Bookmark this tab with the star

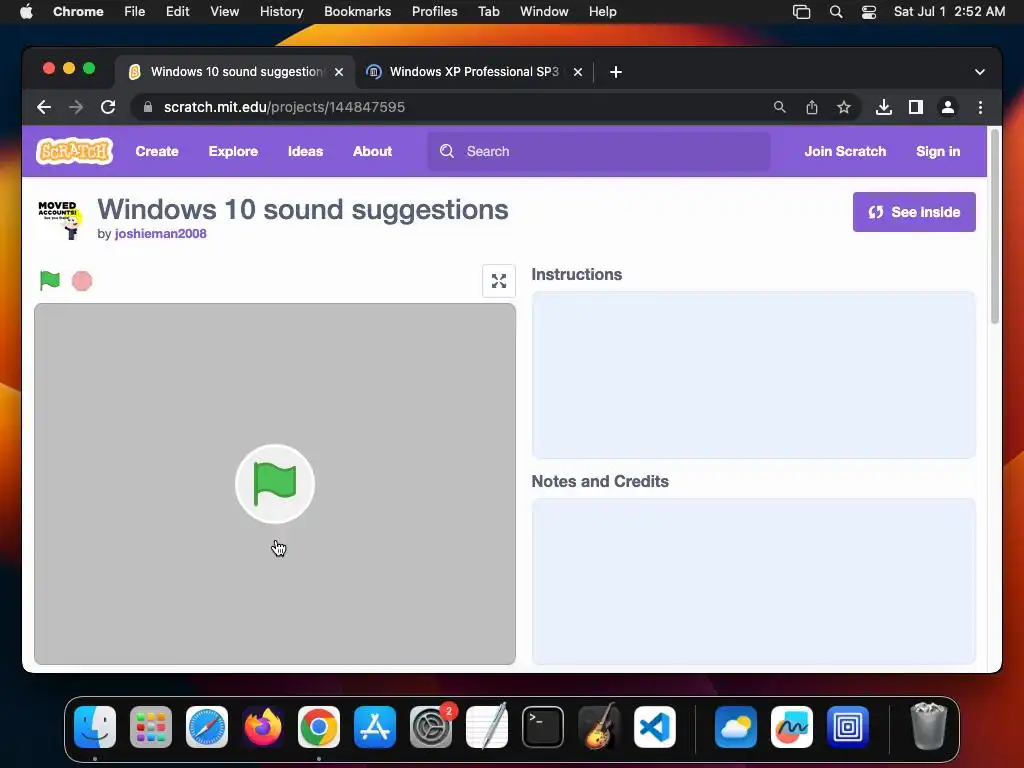click(844, 107)
